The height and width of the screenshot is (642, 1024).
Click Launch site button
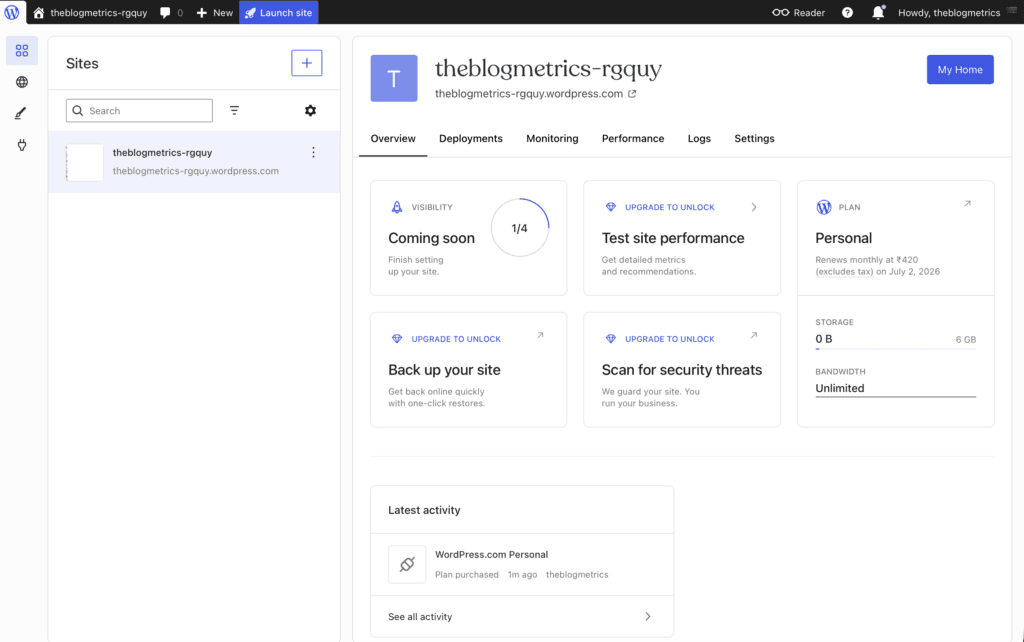click(279, 12)
